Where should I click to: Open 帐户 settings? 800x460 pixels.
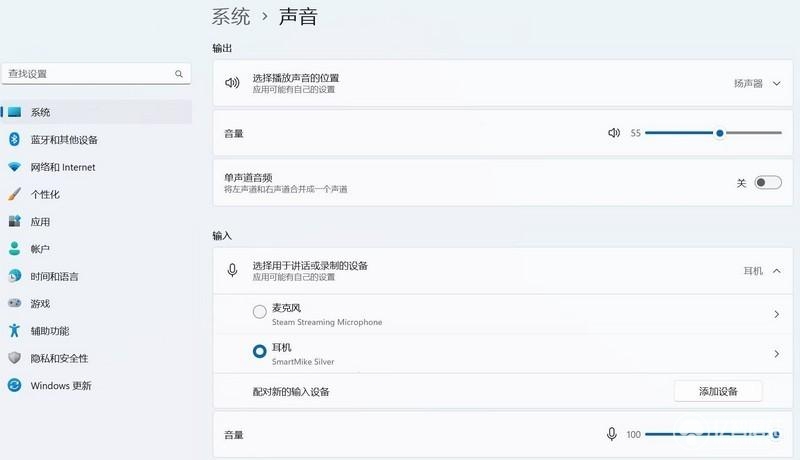pos(96,248)
